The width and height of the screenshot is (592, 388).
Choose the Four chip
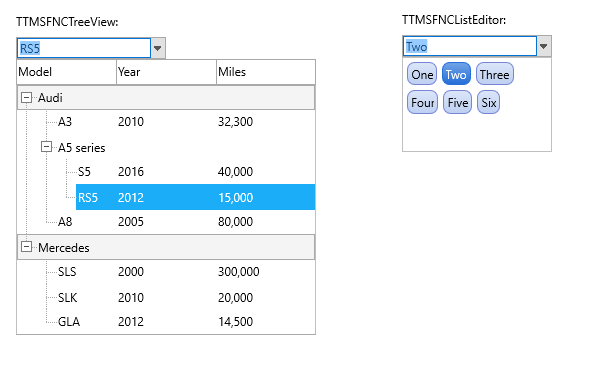coord(422,102)
